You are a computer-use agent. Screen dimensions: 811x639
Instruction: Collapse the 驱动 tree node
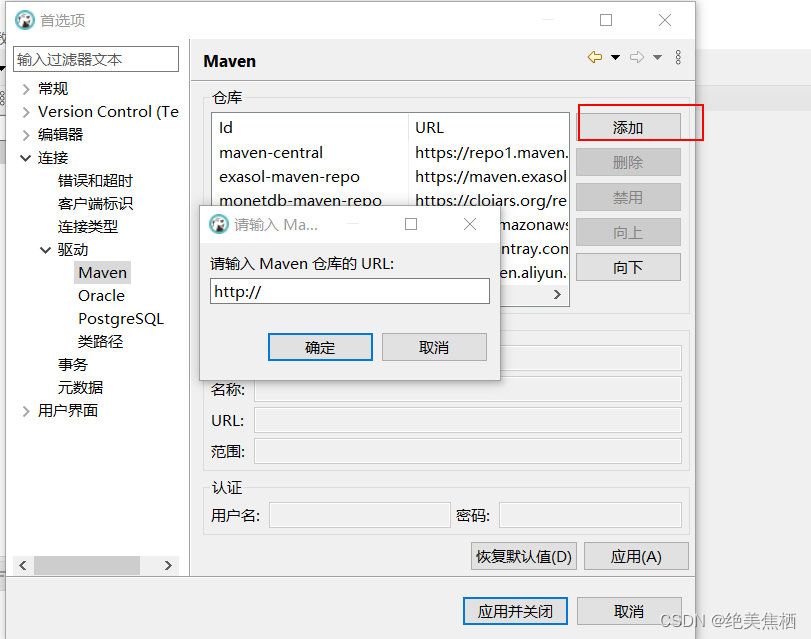tap(45, 250)
